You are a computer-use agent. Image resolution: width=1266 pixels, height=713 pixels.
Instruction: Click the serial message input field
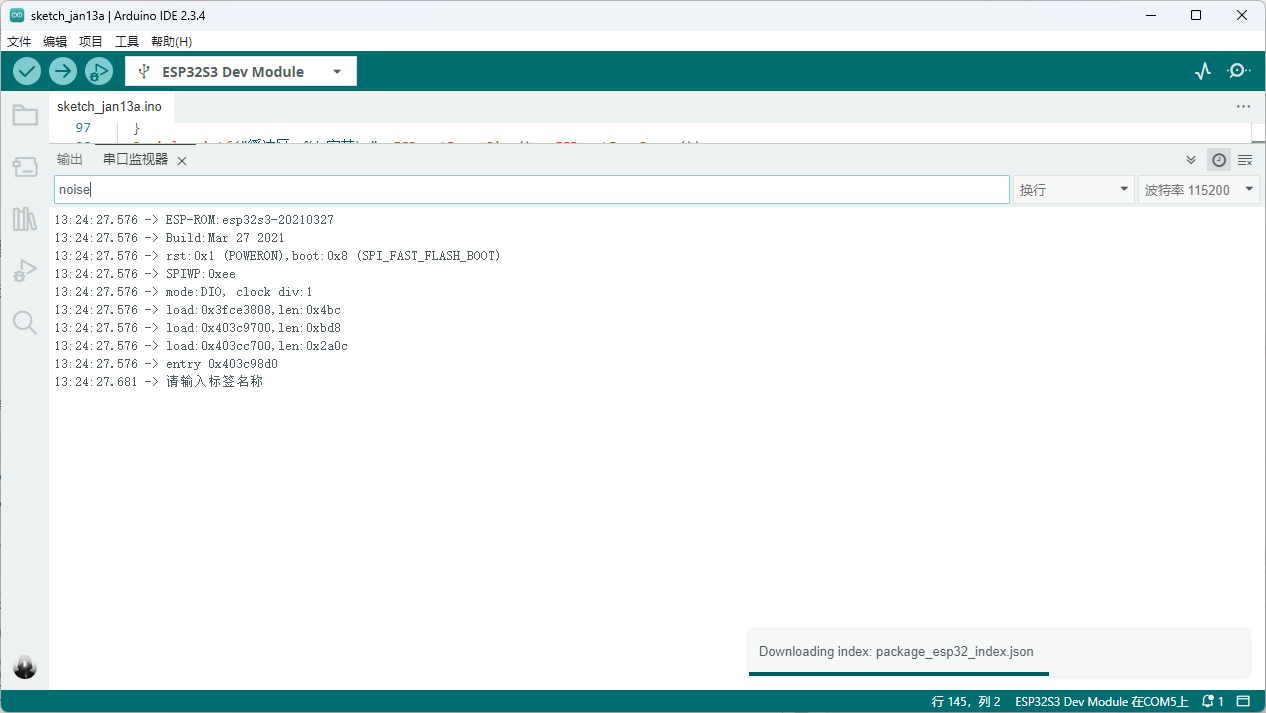531,190
